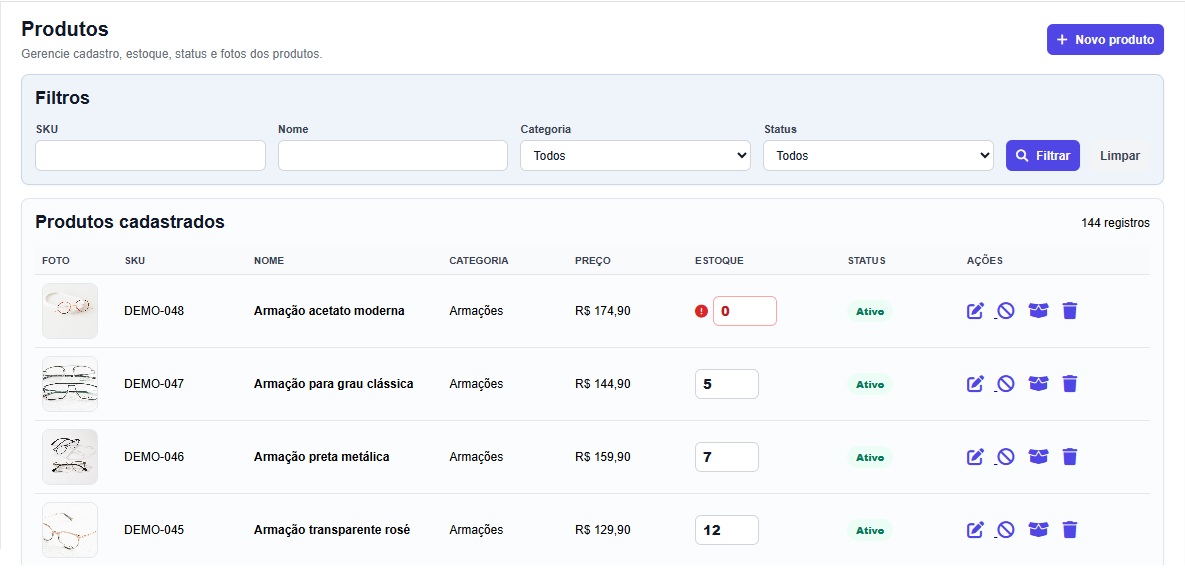Click product name Armação transparente rosé
This screenshot has height=573, width=1185.
click(x=332, y=530)
